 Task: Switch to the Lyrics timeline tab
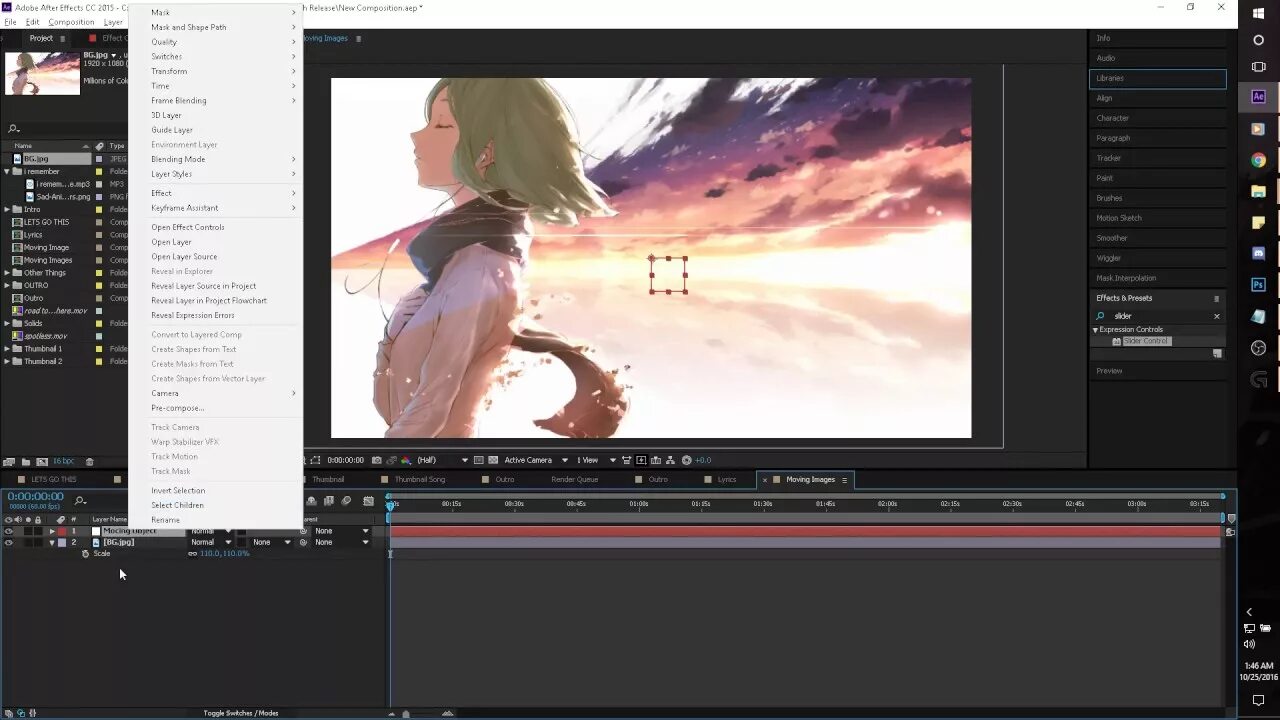tap(727, 480)
